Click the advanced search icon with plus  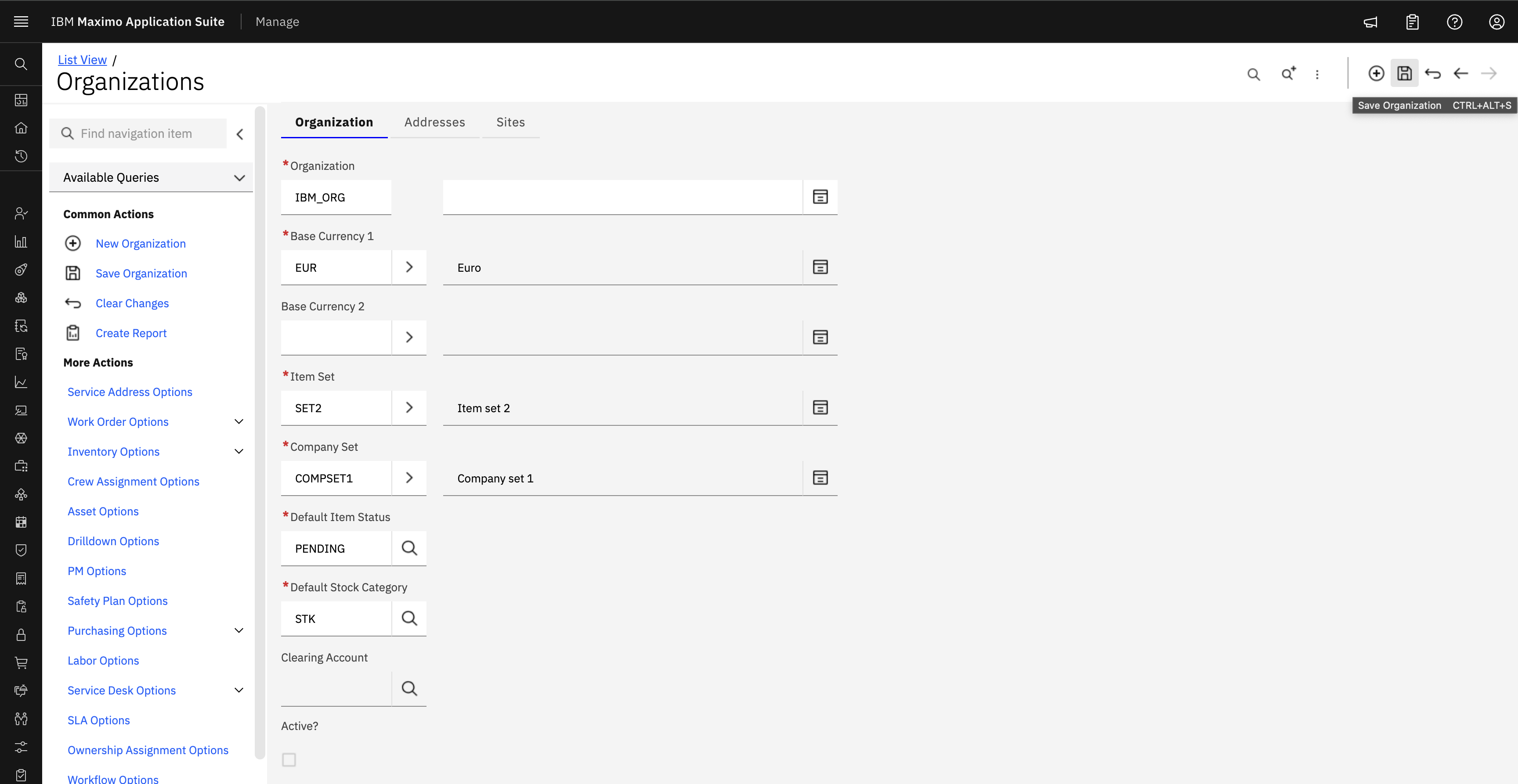tap(1289, 73)
